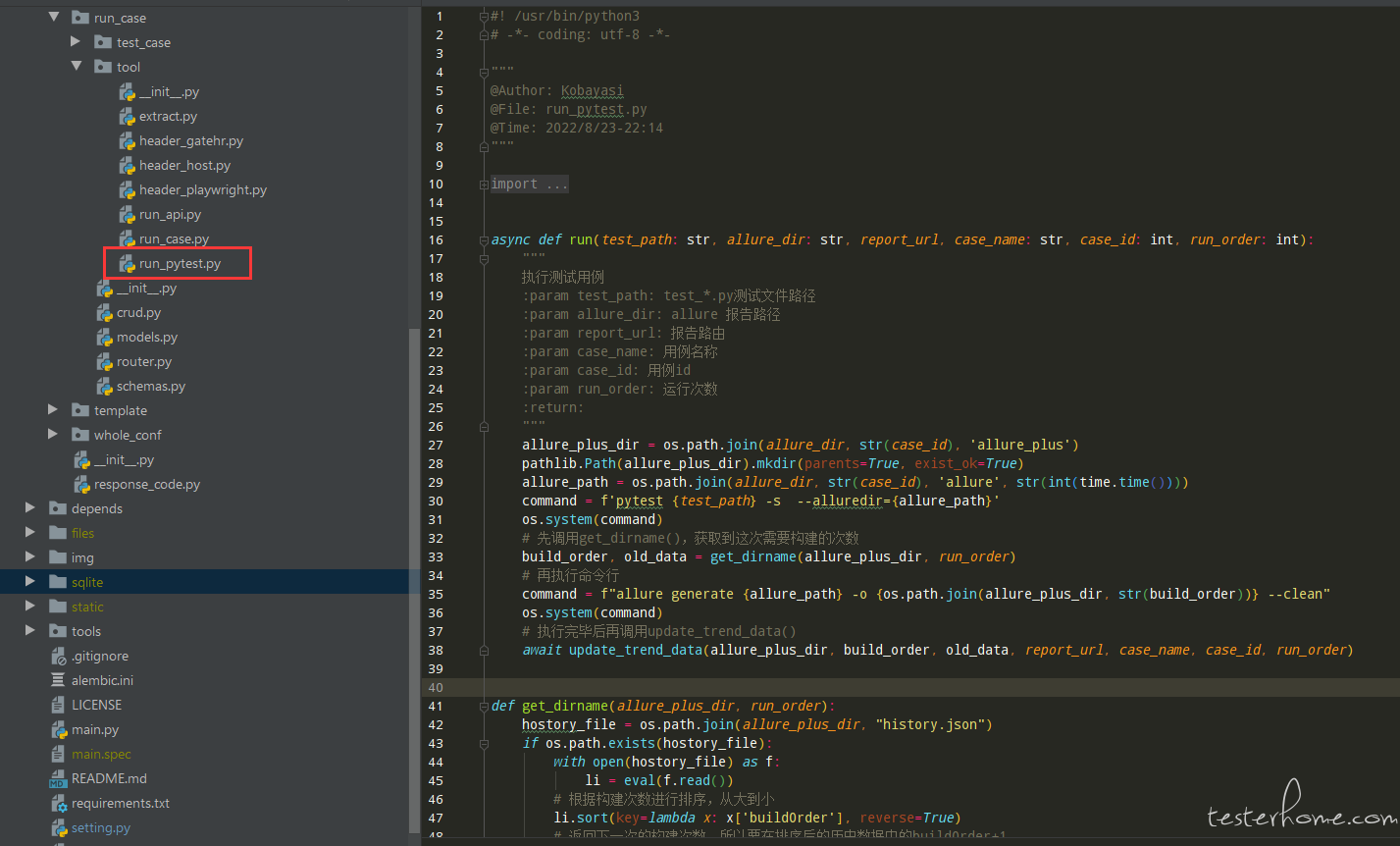Expand the template folder arrow
Viewport: 1400px width, 846px height.
[53, 409]
